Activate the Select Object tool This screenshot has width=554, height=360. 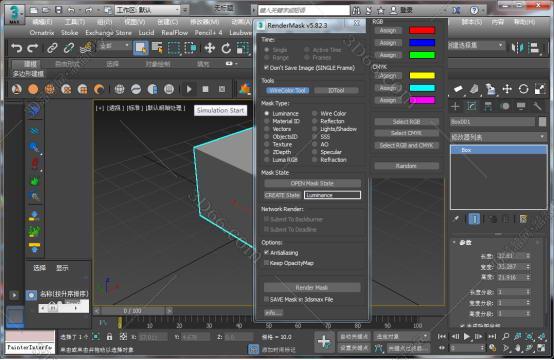(x=141, y=48)
